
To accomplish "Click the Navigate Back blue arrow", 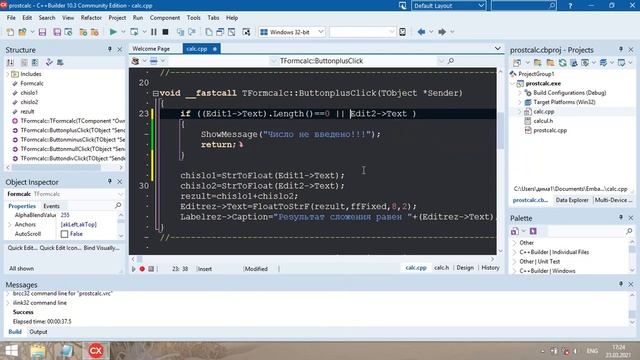I will (421, 32).
